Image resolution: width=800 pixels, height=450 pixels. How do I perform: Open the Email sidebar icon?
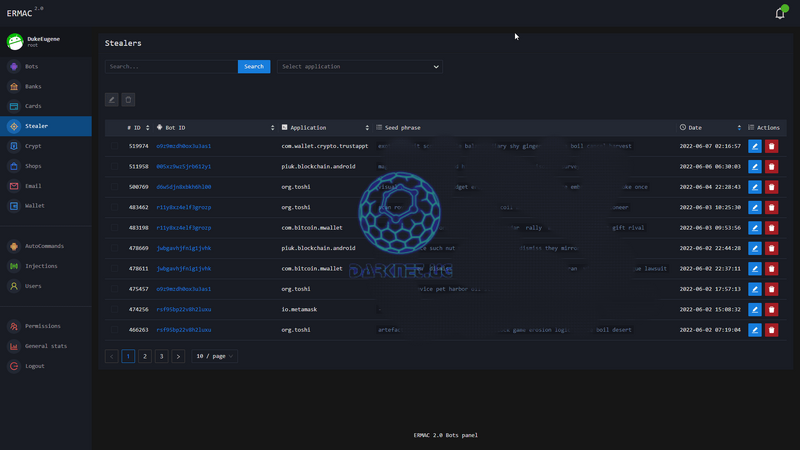pyautogui.click(x=14, y=186)
